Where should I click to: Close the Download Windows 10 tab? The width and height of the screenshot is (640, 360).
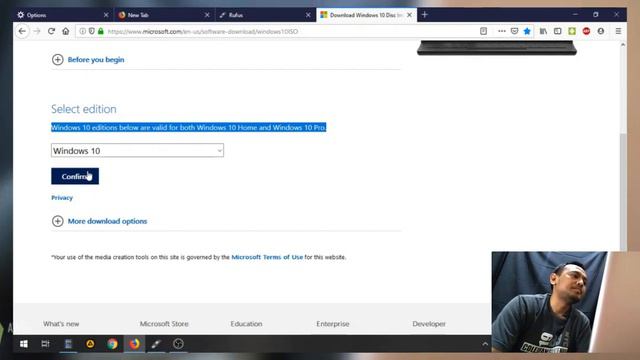409,15
